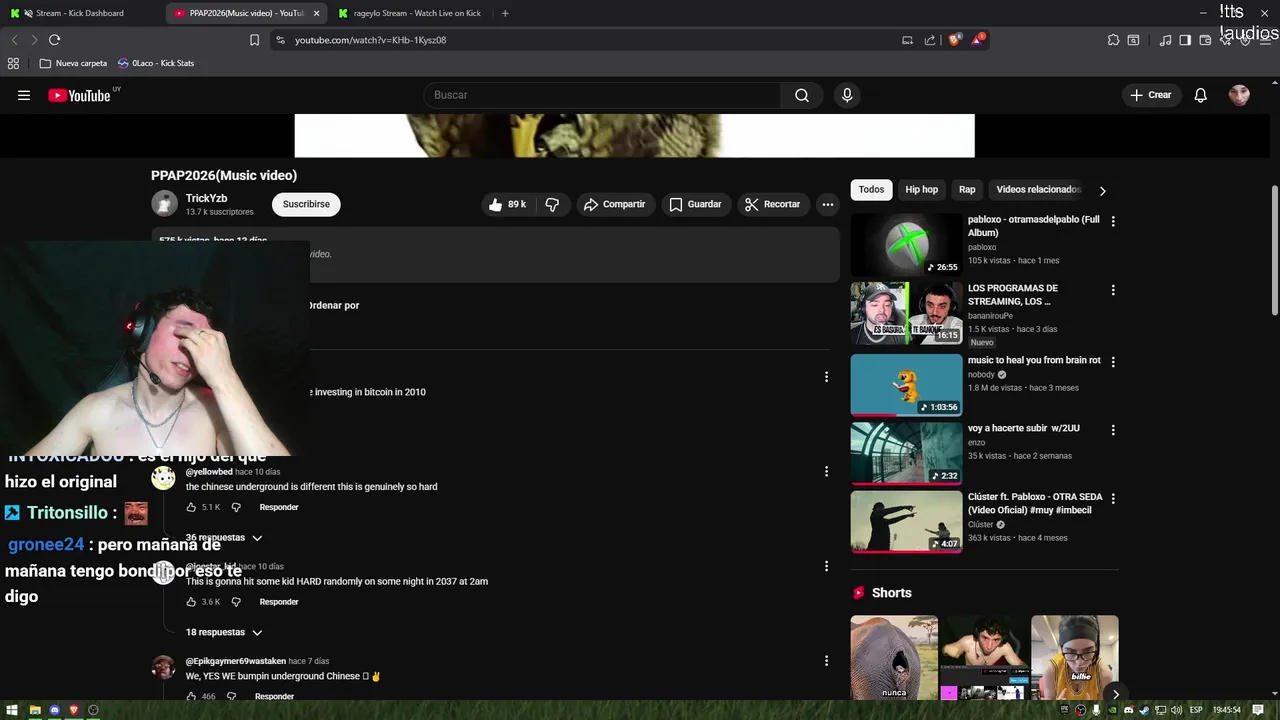The image size is (1280, 720).
Task: Open the TrickYzb channel name link
Action: pyautogui.click(x=206, y=198)
